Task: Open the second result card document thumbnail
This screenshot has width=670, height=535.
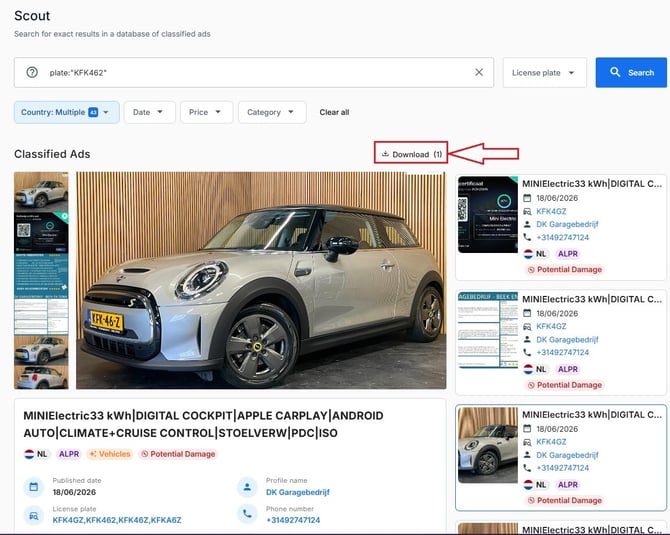Action: click(x=488, y=330)
